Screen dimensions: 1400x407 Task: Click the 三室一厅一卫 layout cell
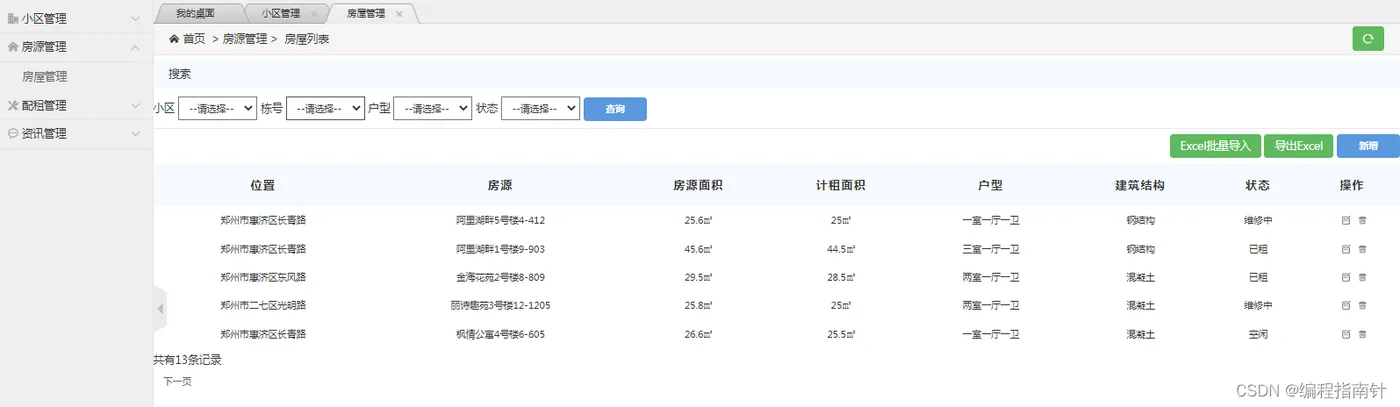tap(990, 249)
